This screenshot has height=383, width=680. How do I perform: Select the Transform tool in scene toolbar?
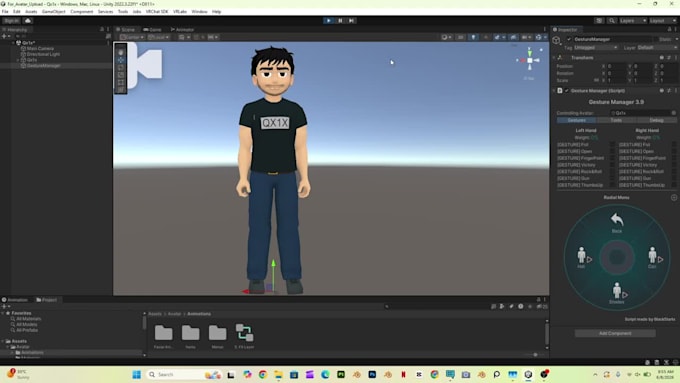(121, 89)
